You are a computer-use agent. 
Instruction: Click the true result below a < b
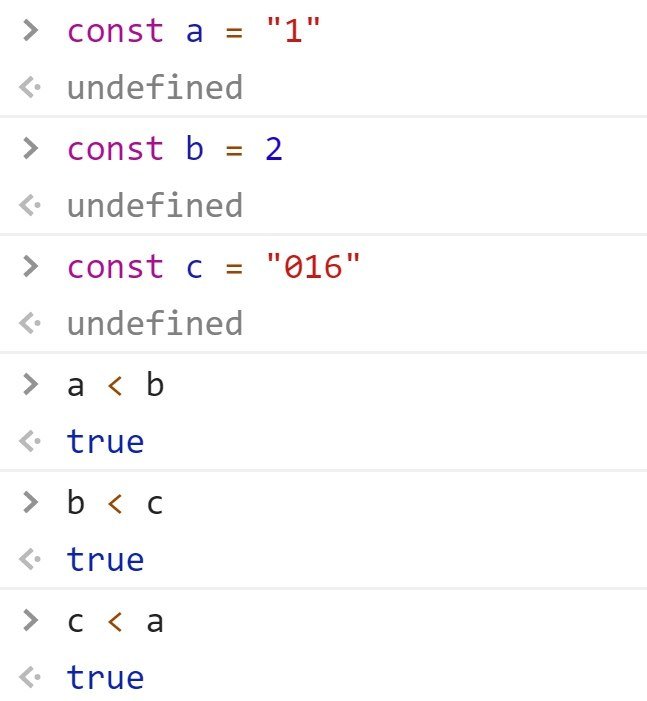click(105, 442)
